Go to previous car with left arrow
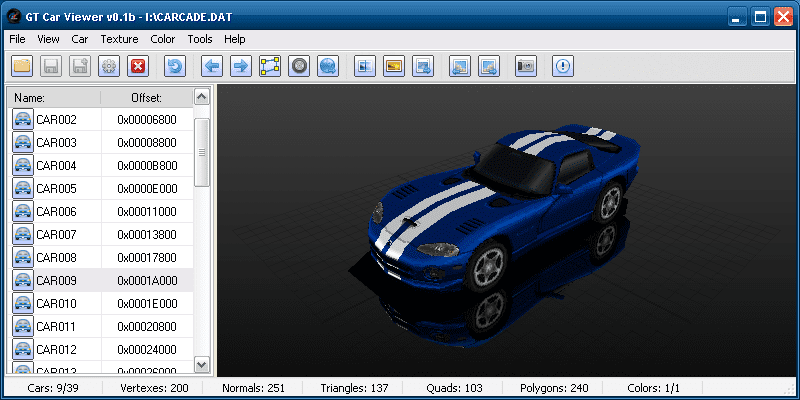Viewport: 800px width, 400px height. 211,67
